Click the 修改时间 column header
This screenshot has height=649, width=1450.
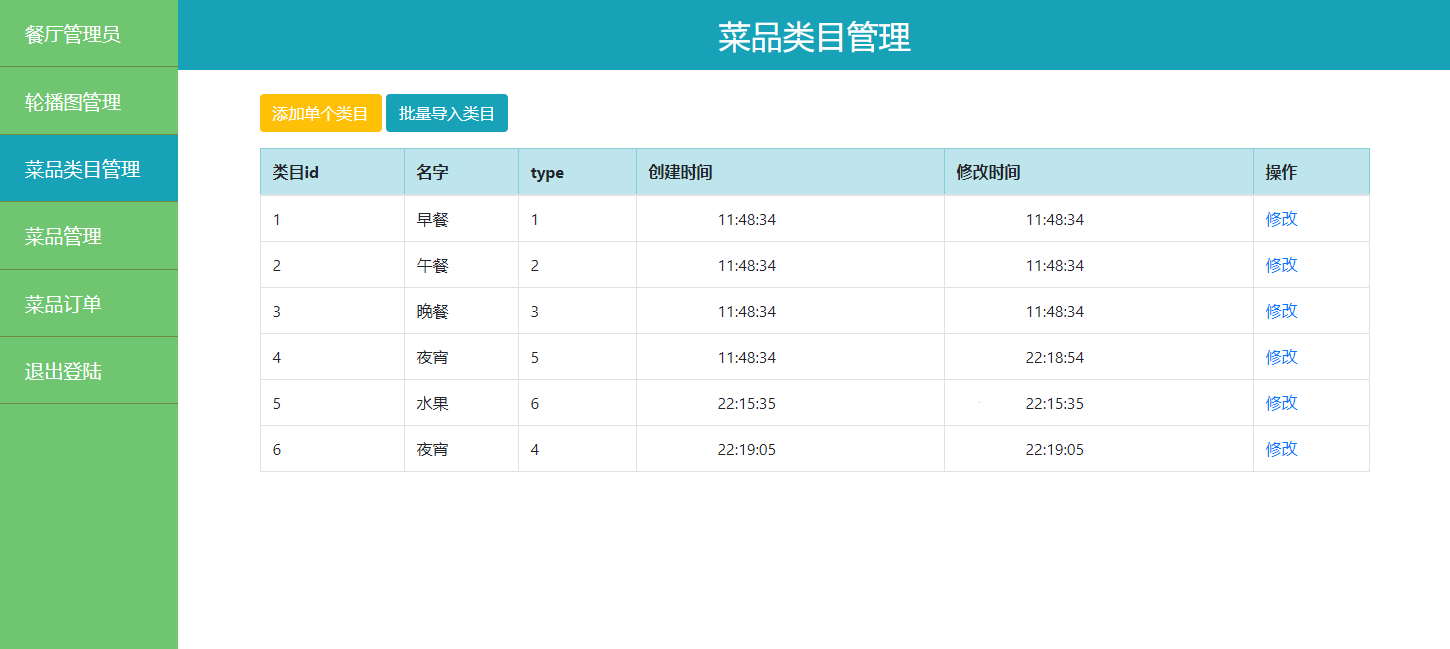(x=988, y=172)
